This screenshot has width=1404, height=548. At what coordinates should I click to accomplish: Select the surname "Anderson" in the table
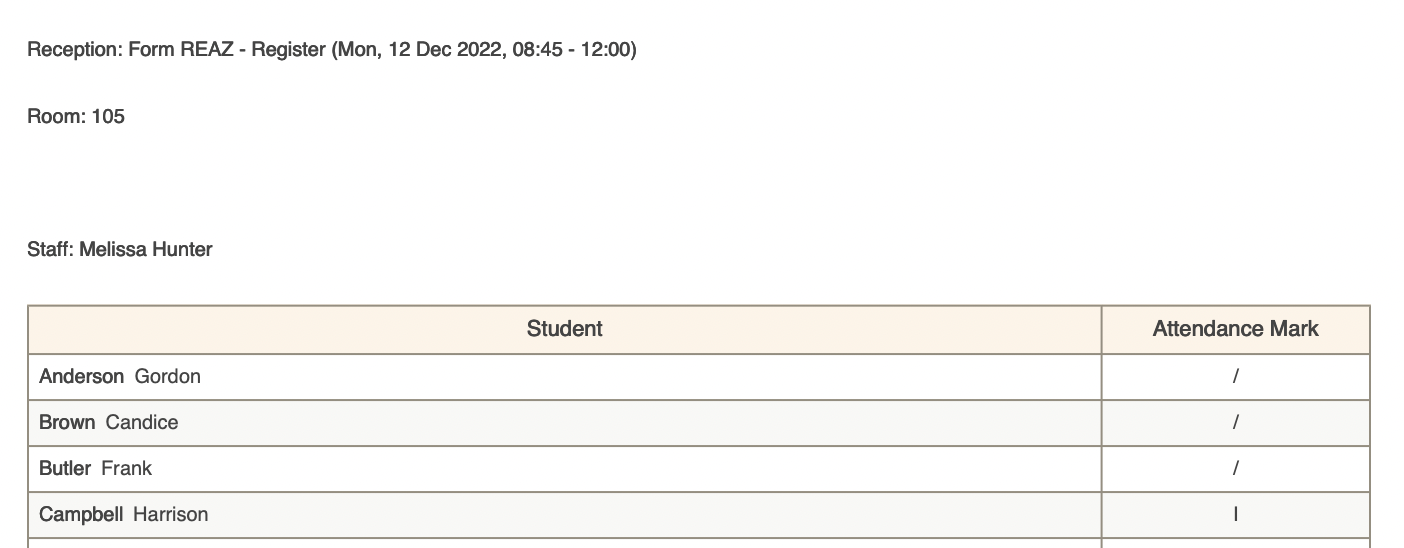81,376
